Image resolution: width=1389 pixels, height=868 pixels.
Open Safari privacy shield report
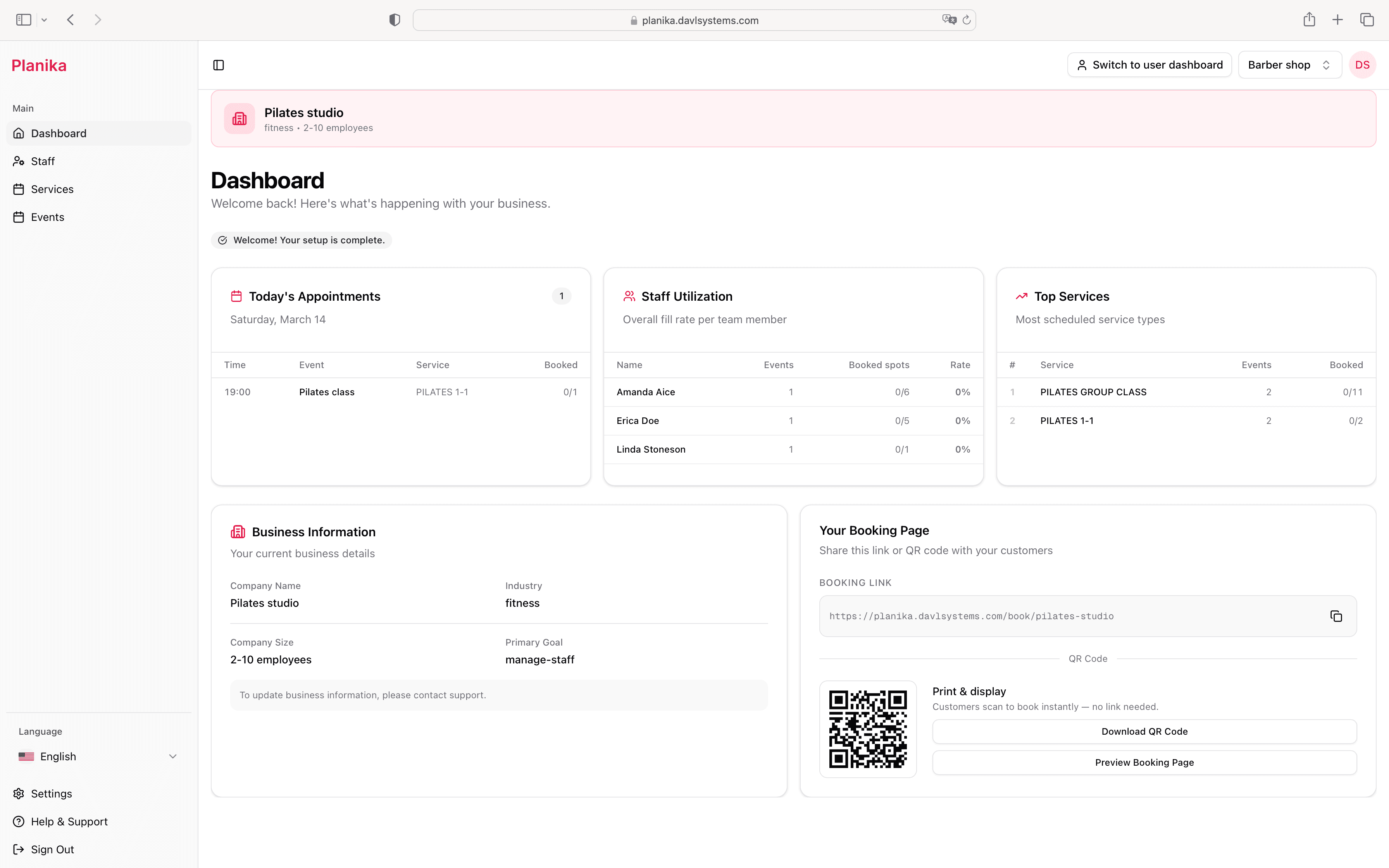click(394, 20)
